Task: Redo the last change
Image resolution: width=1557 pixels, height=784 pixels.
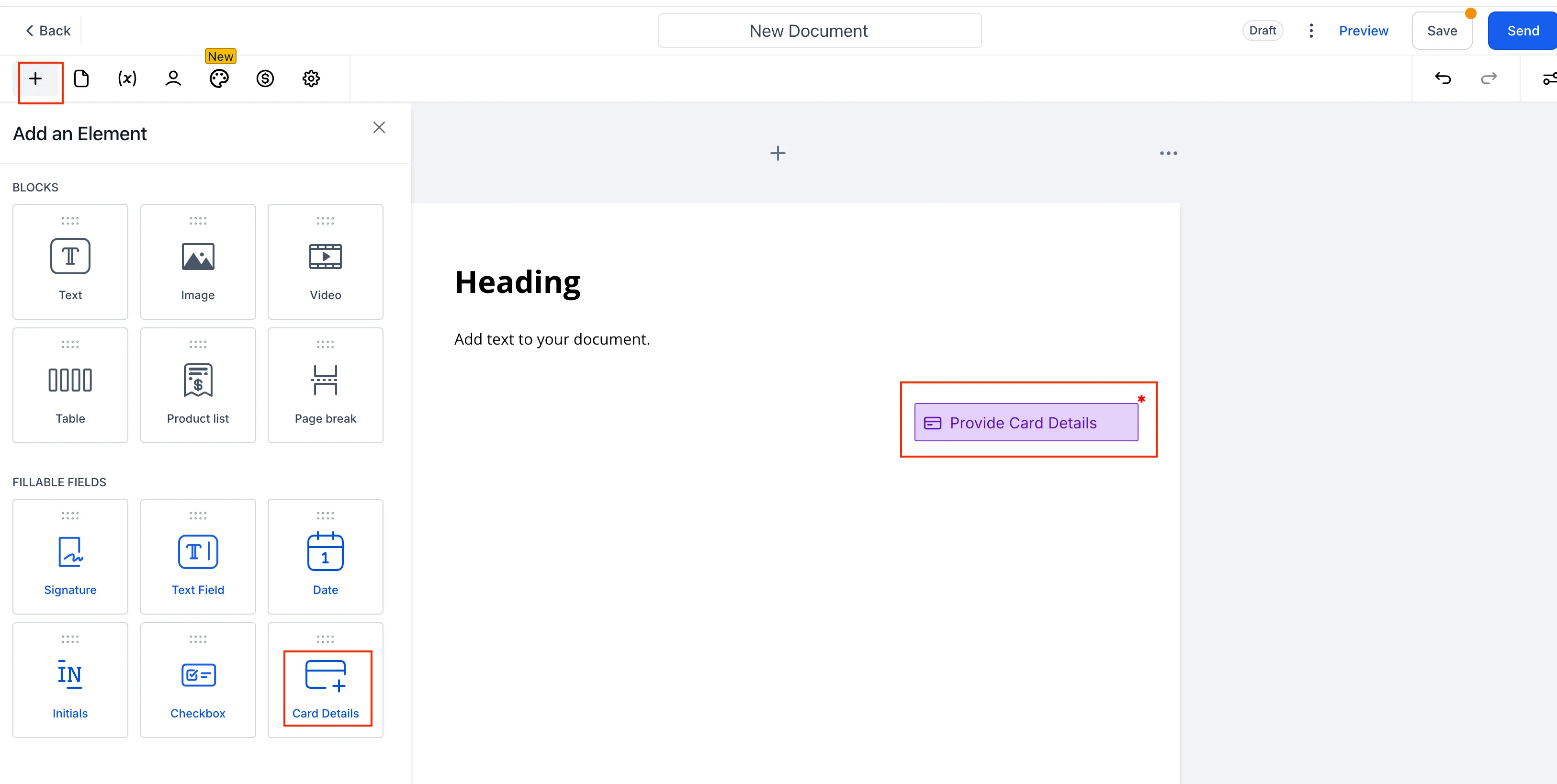Action: [1489, 78]
